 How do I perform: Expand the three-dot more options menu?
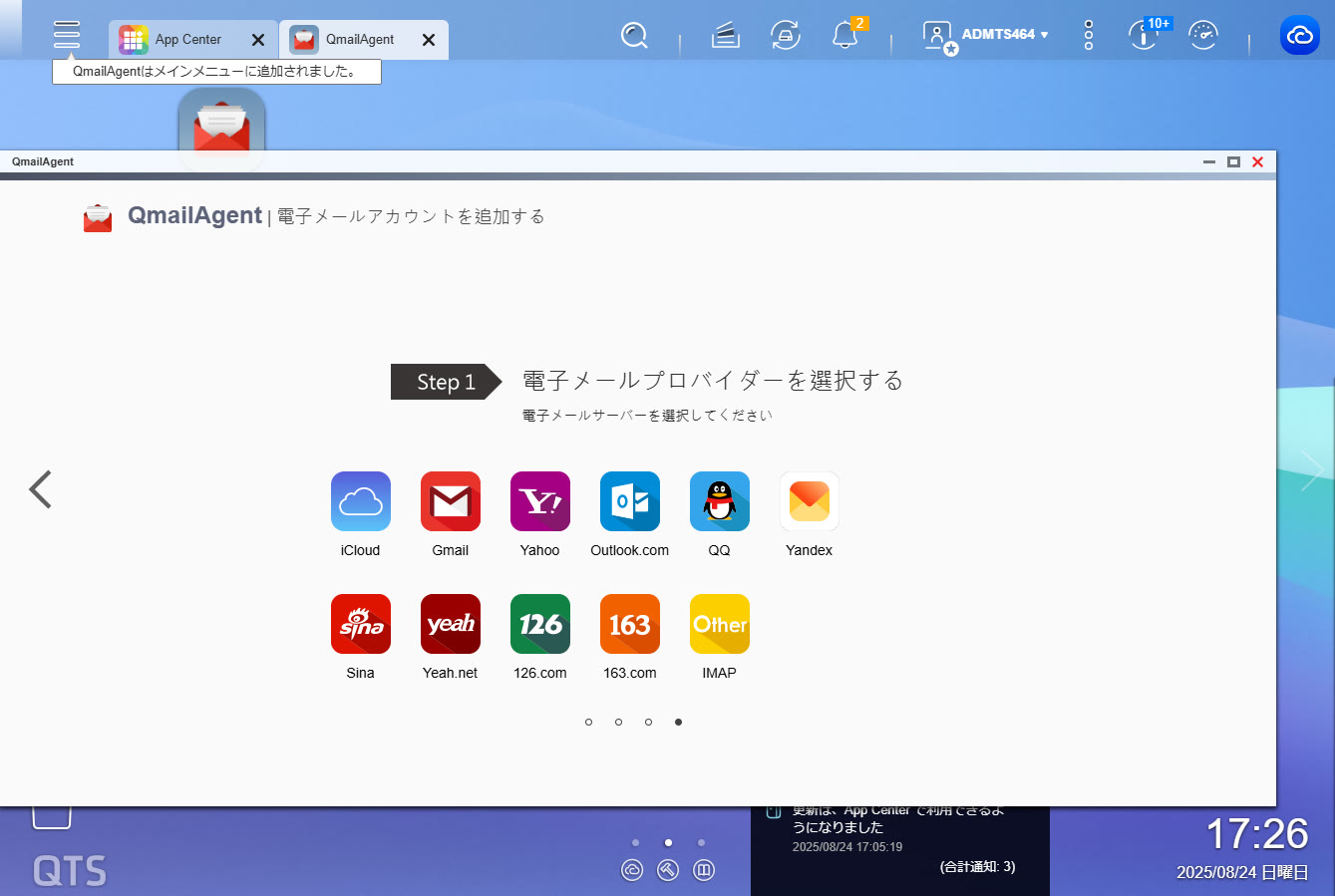[1088, 35]
